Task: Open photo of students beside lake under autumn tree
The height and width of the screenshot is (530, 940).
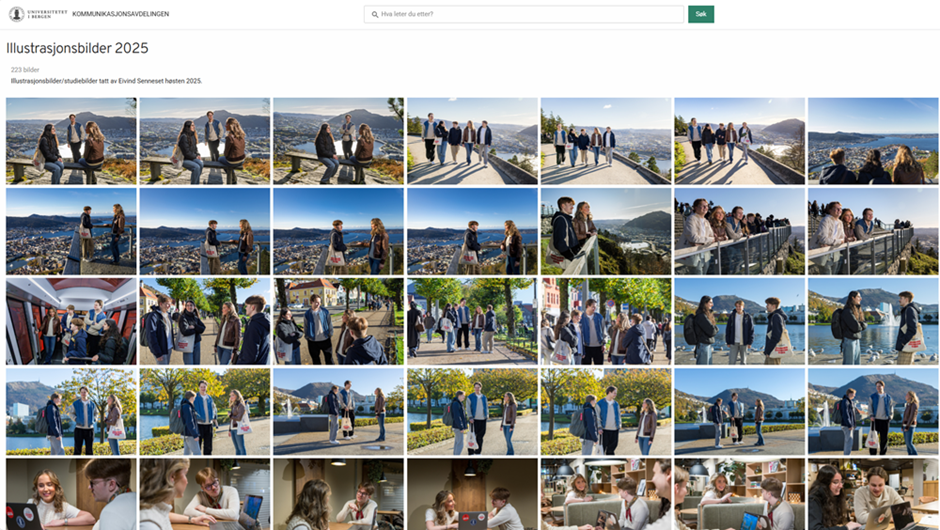Action: pos(71,411)
